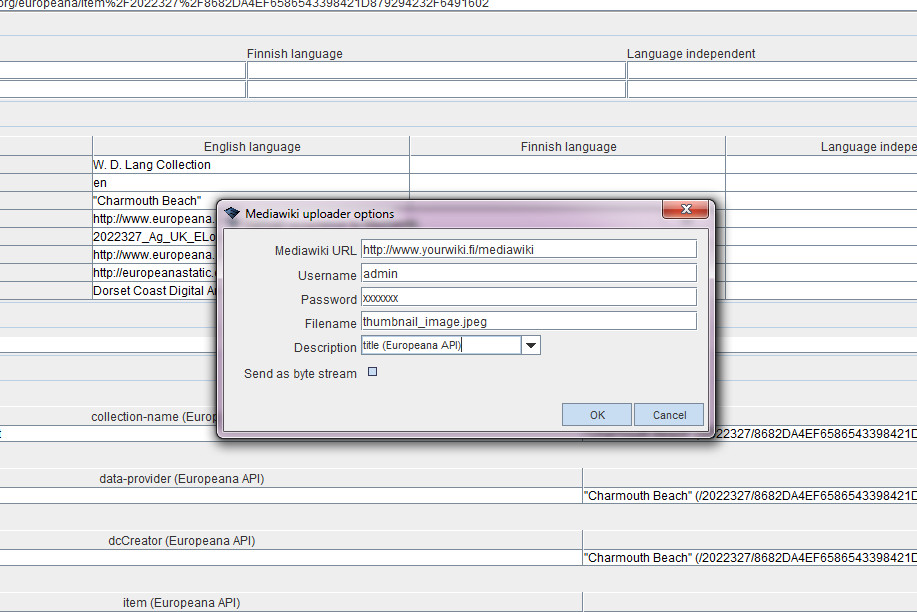Click OK to start the upload
The height and width of the screenshot is (612, 917).
pos(596,414)
